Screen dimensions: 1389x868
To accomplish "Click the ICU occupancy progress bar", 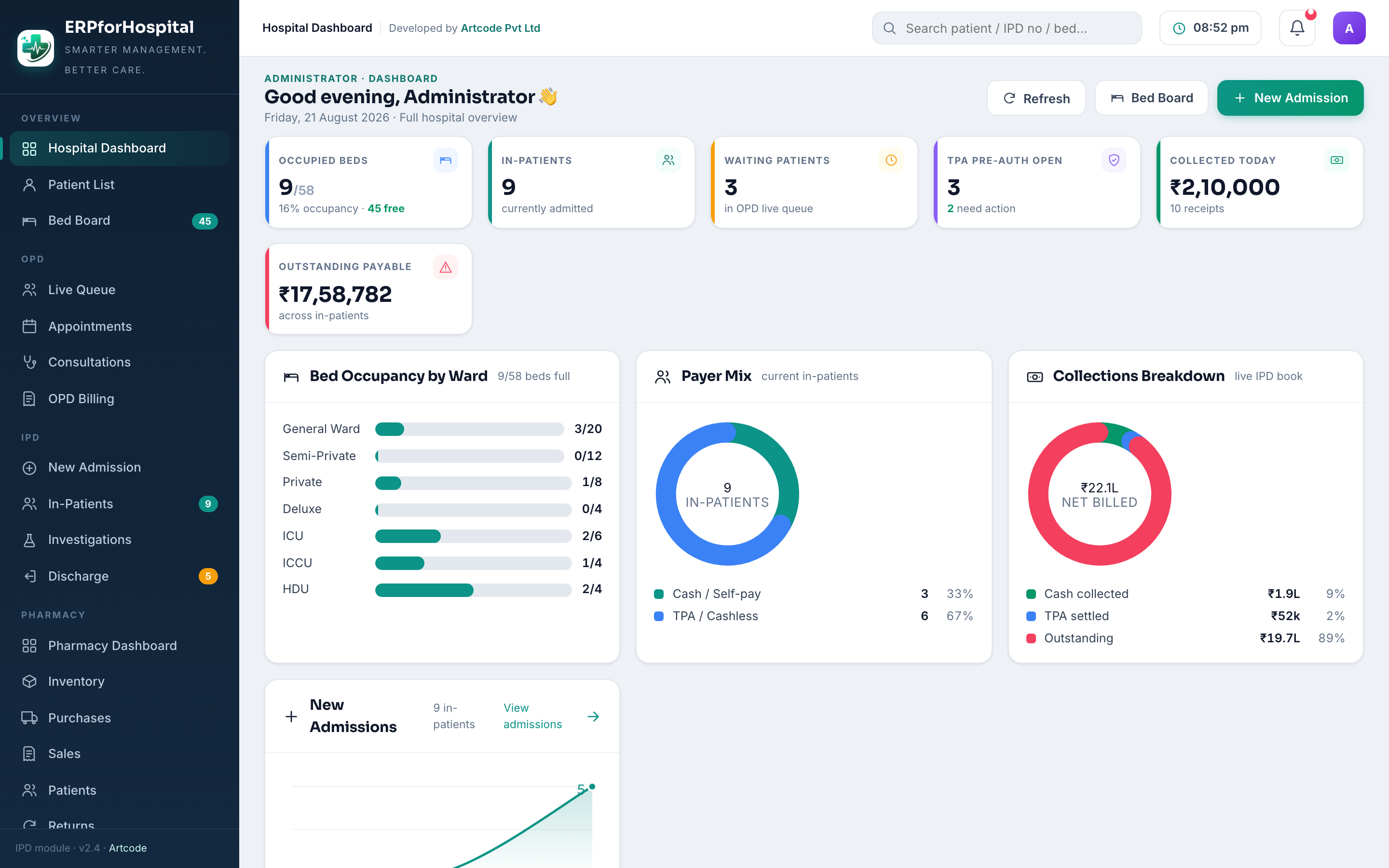I will click(x=473, y=536).
